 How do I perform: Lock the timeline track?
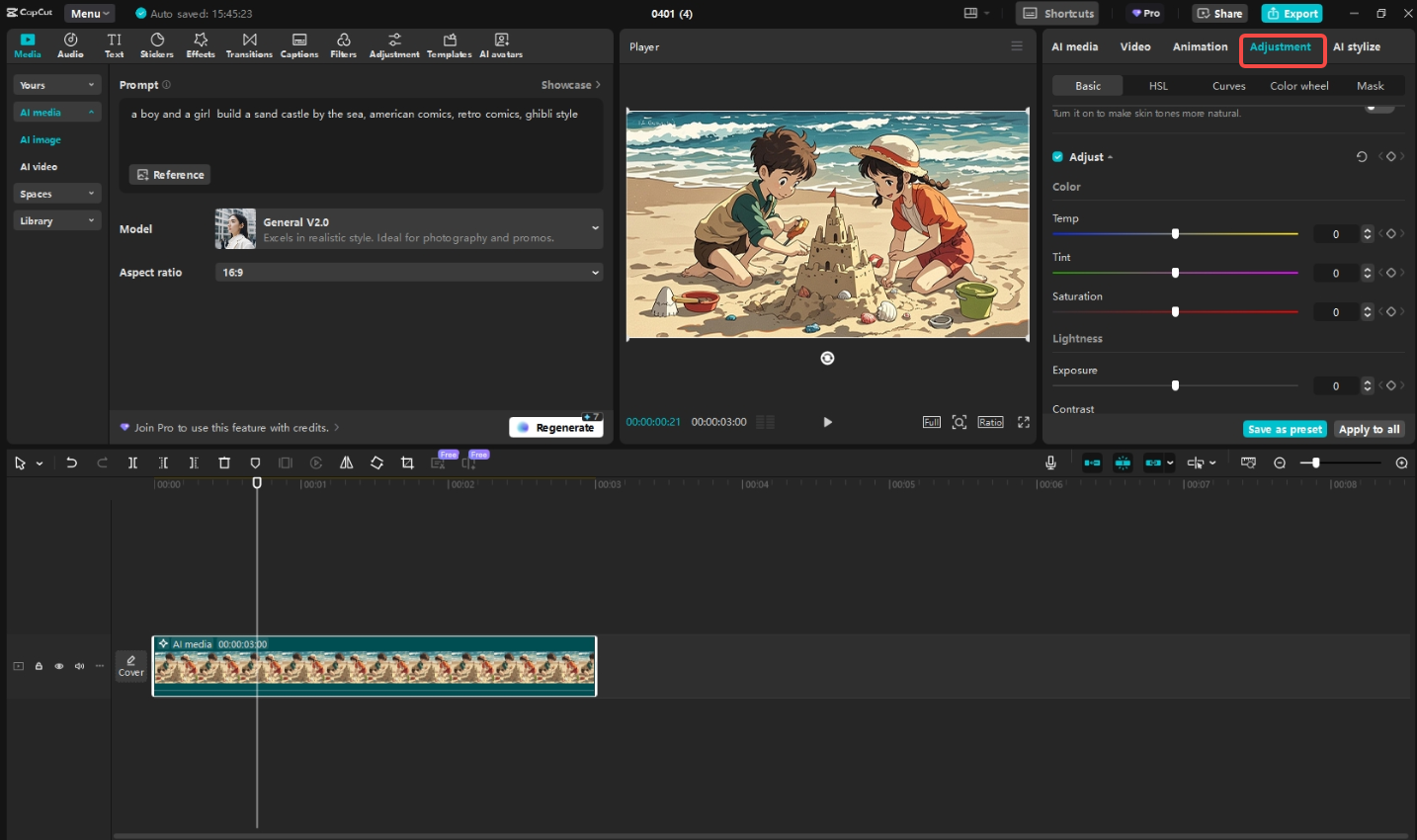39,666
